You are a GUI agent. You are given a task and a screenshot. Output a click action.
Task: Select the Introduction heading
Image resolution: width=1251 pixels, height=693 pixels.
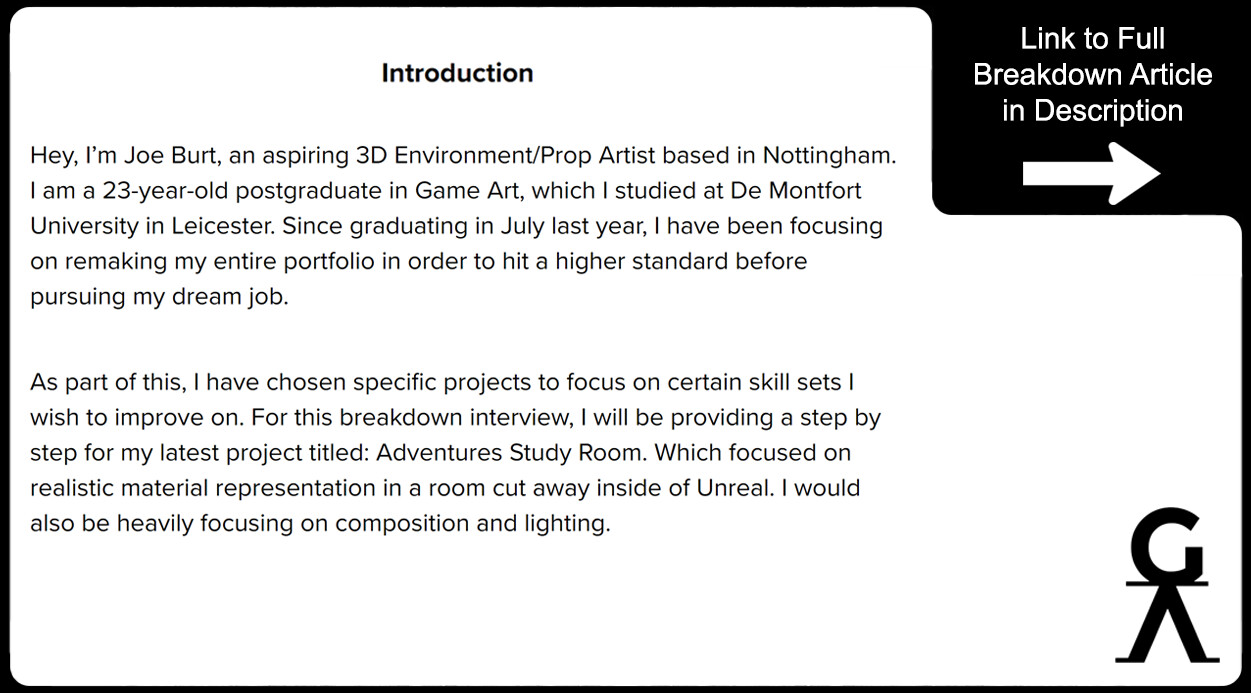pos(457,73)
